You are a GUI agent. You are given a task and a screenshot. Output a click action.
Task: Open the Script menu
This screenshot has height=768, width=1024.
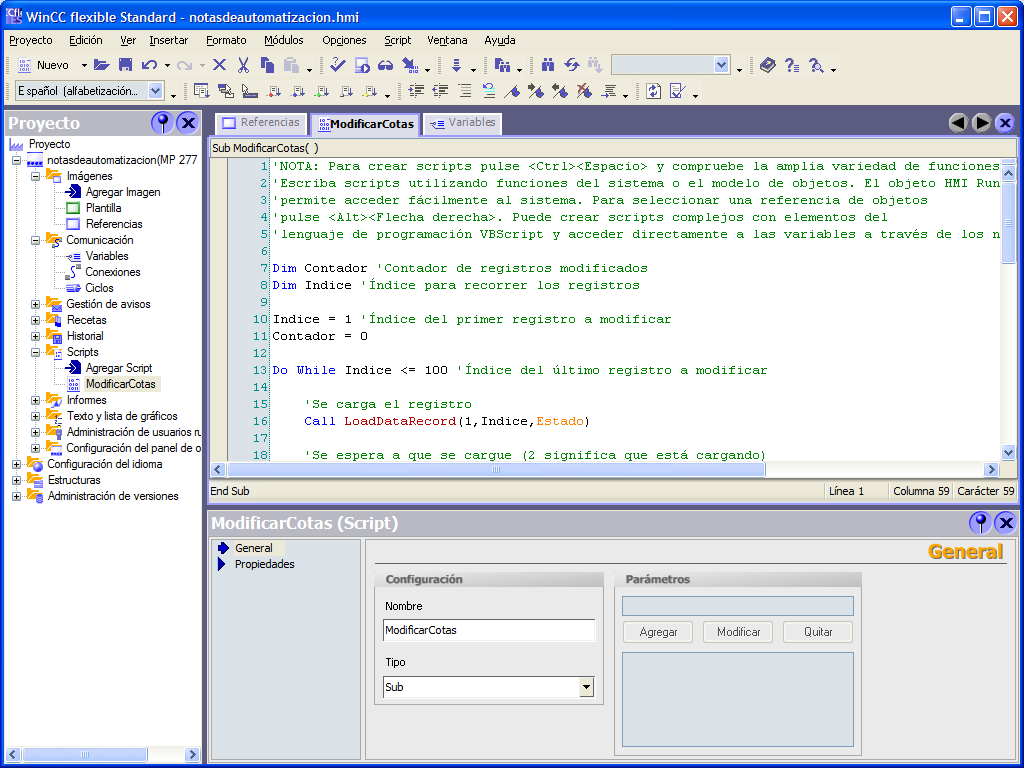coord(397,40)
